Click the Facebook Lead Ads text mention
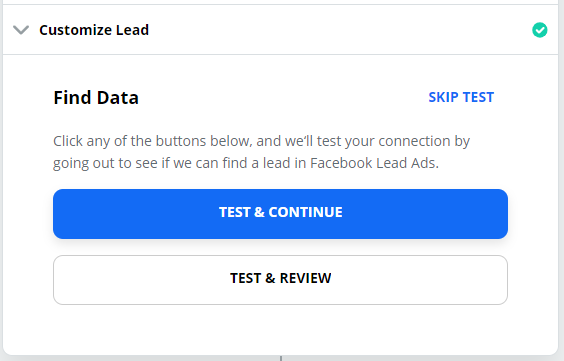The height and width of the screenshot is (361, 564). 374,163
